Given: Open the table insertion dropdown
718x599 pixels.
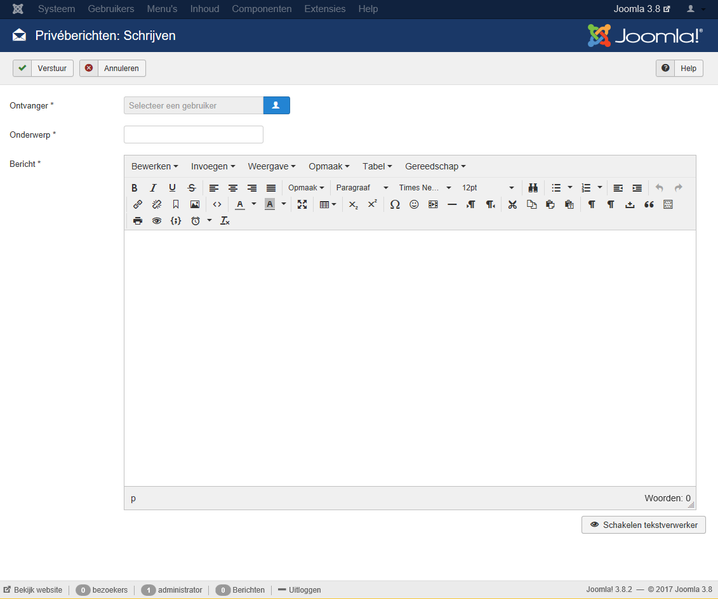Looking at the screenshot, I should pos(327,204).
